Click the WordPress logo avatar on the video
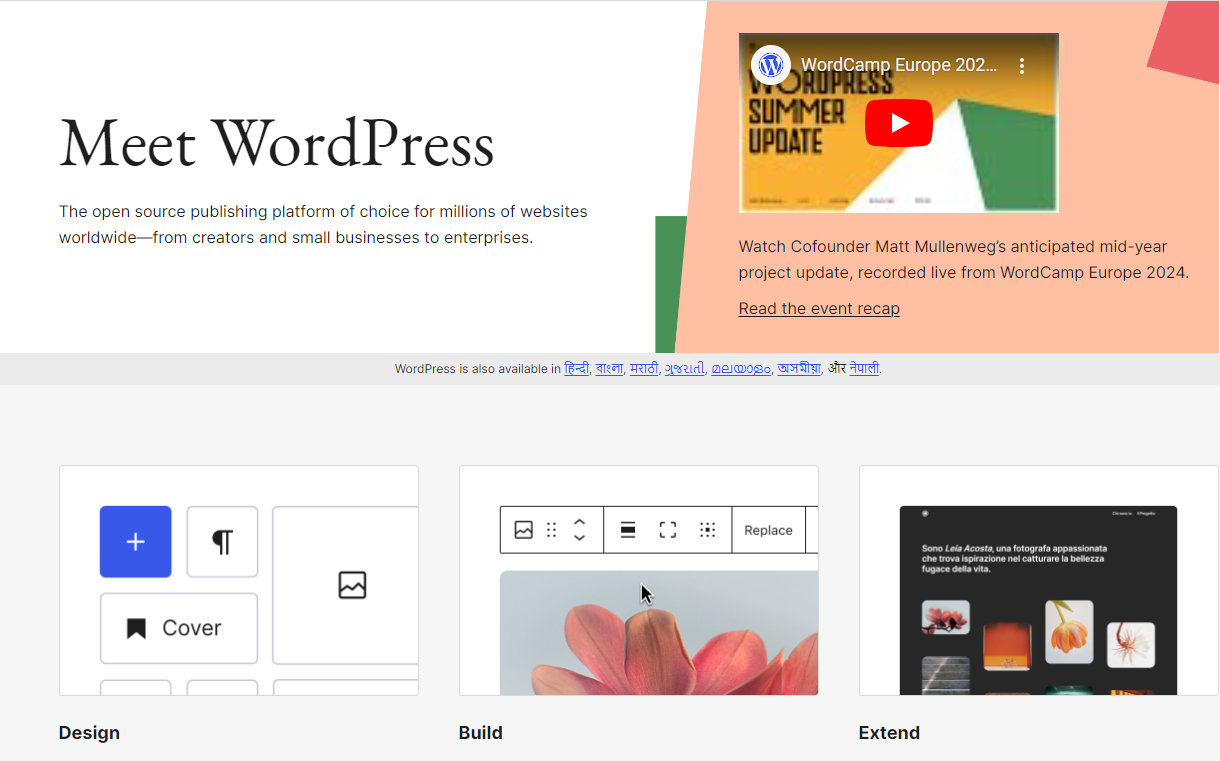Viewport: 1220px width, 761px height. coord(770,64)
